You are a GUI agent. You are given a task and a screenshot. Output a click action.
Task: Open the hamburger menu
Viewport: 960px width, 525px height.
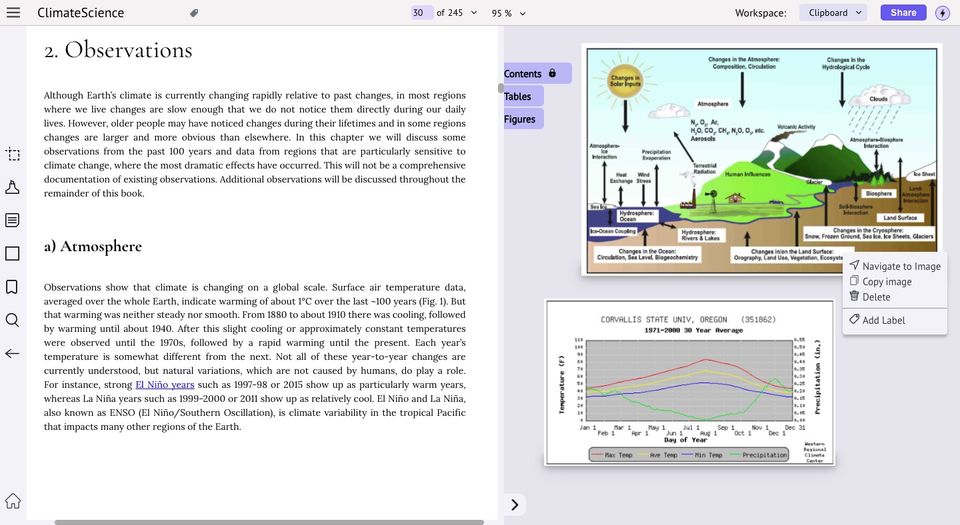(13, 13)
